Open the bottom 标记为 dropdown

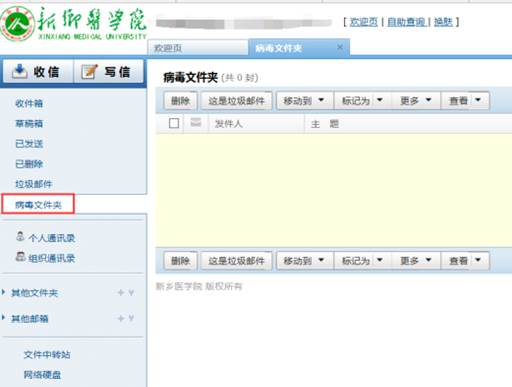click(x=363, y=260)
